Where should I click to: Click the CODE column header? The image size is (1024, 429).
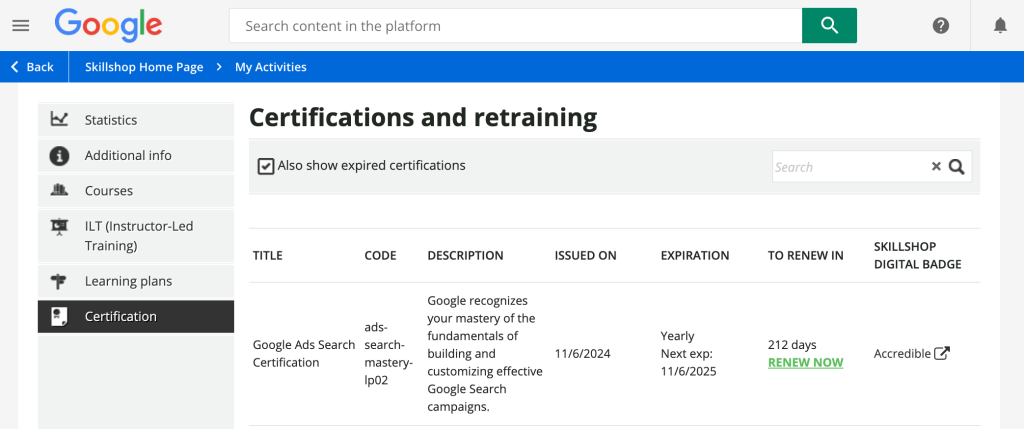click(x=380, y=255)
